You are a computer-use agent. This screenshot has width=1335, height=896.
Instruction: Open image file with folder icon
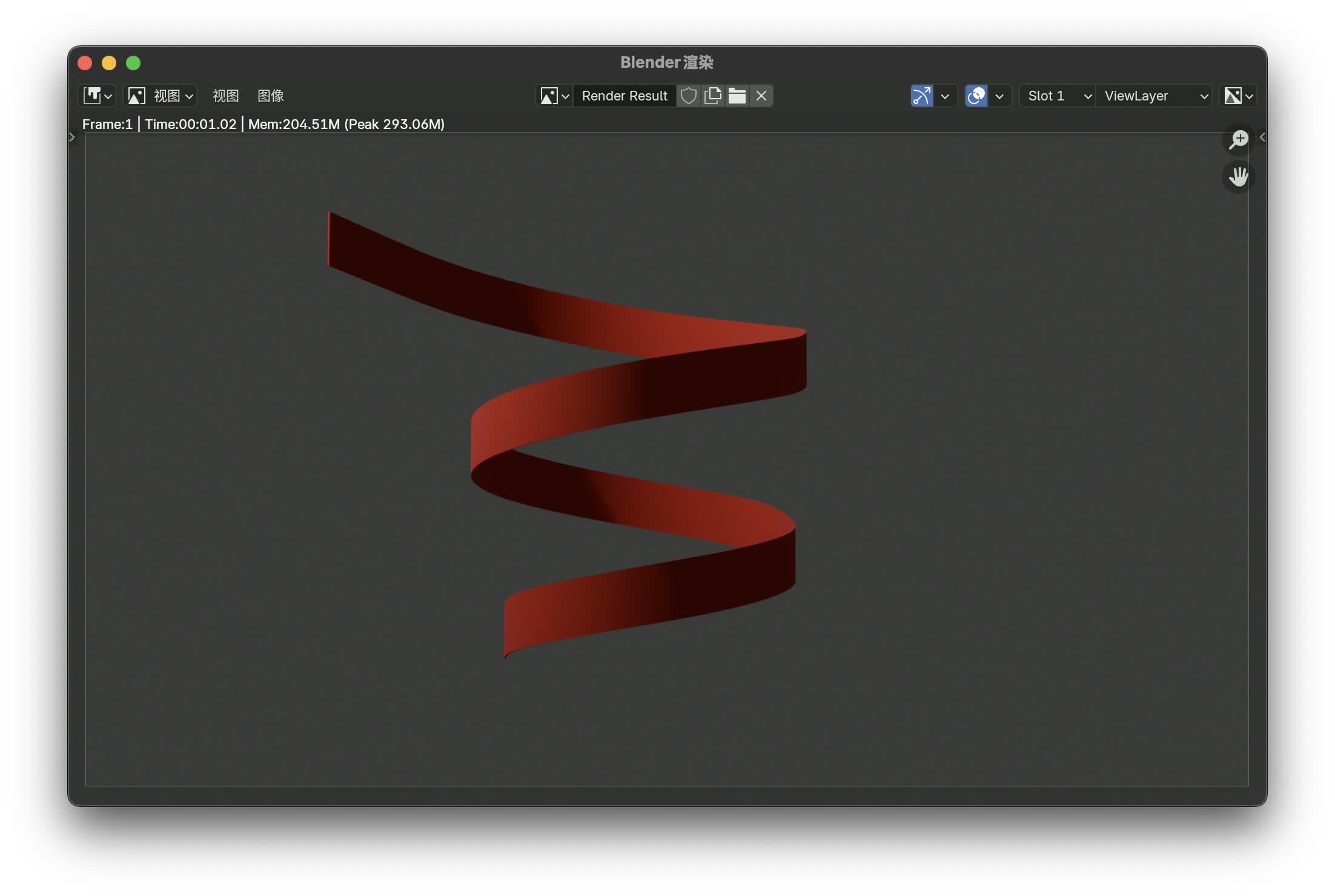coord(737,96)
